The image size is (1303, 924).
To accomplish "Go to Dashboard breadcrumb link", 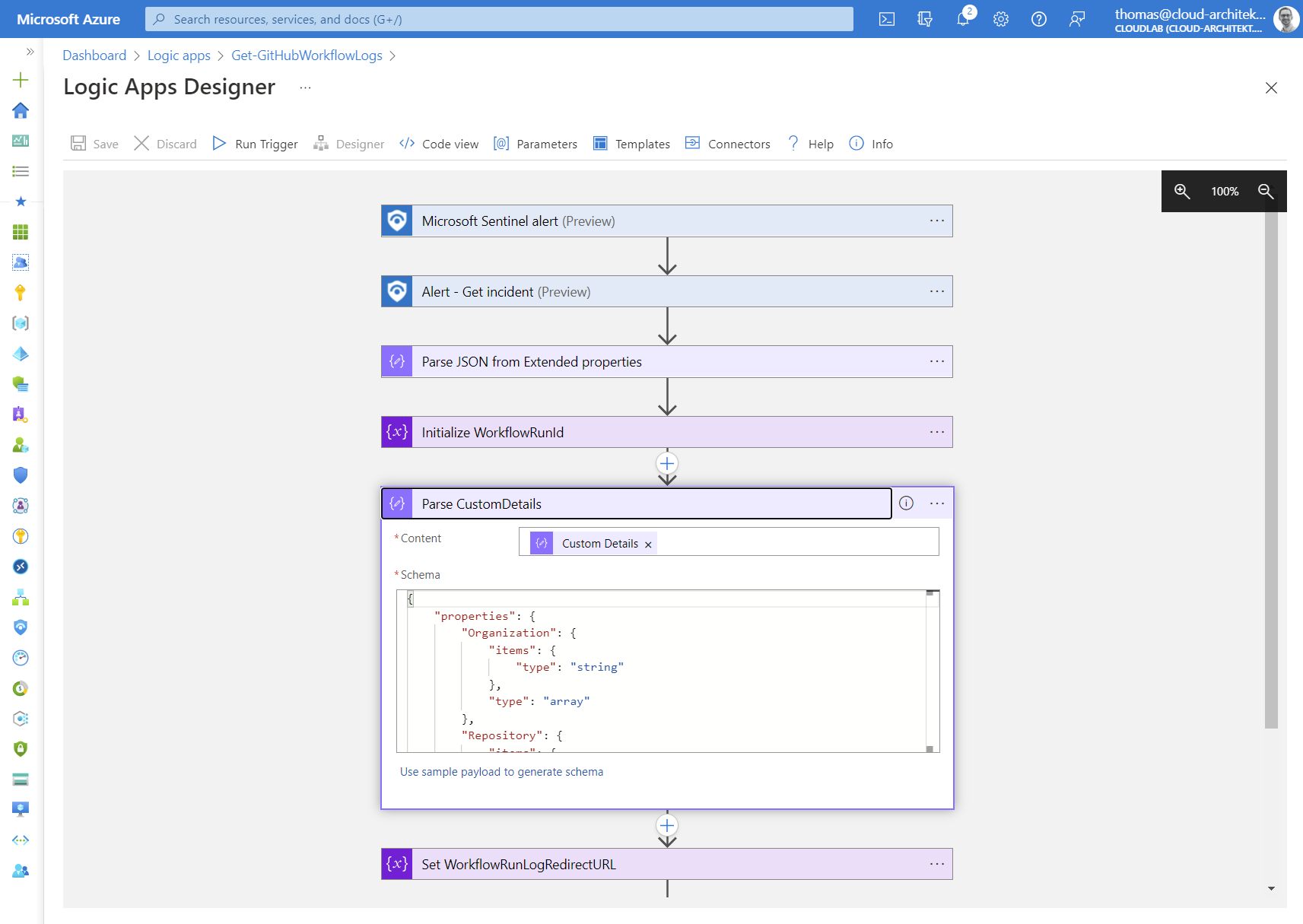I will click(94, 56).
